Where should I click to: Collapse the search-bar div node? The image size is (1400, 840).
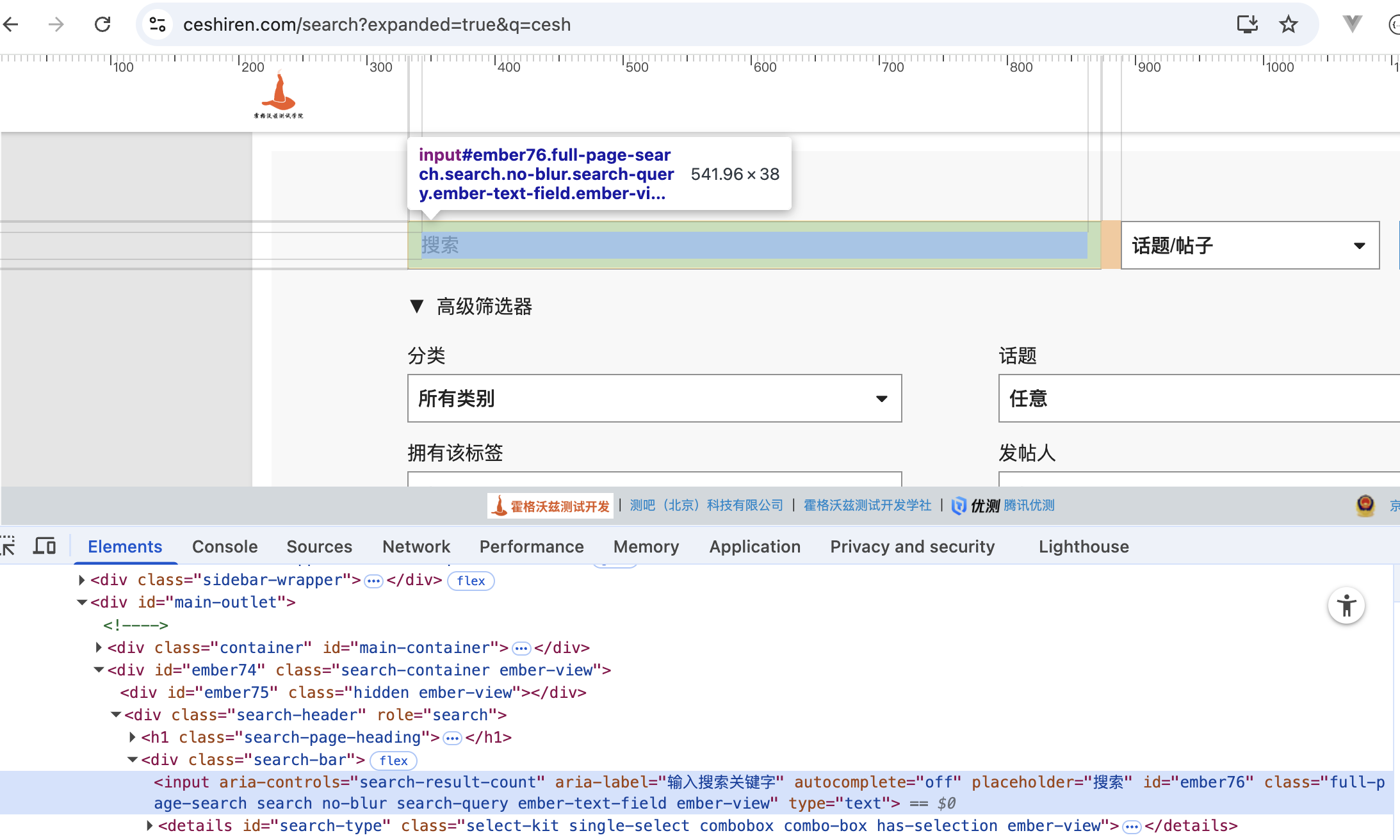tap(133, 760)
